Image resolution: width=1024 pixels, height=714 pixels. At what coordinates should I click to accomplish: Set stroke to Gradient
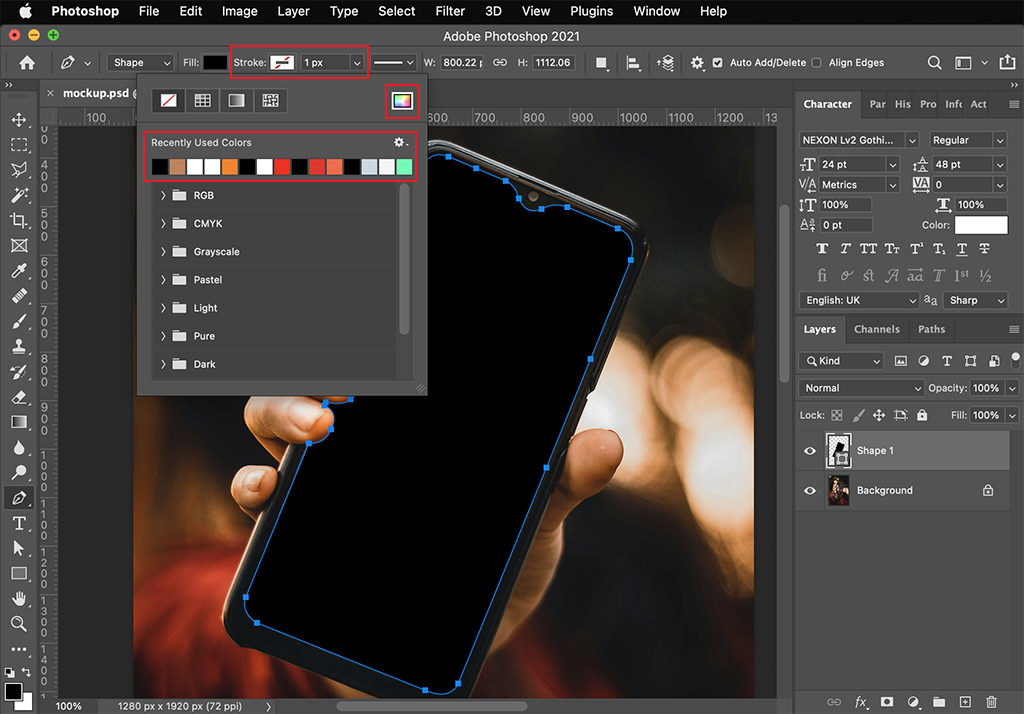pos(236,101)
